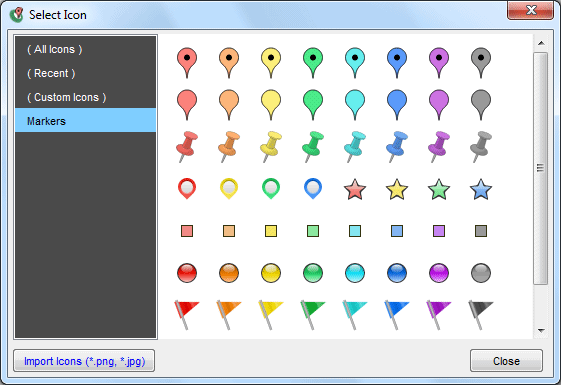The width and height of the screenshot is (561, 385).
Task: Select the red small square marker
Action: [187, 231]
